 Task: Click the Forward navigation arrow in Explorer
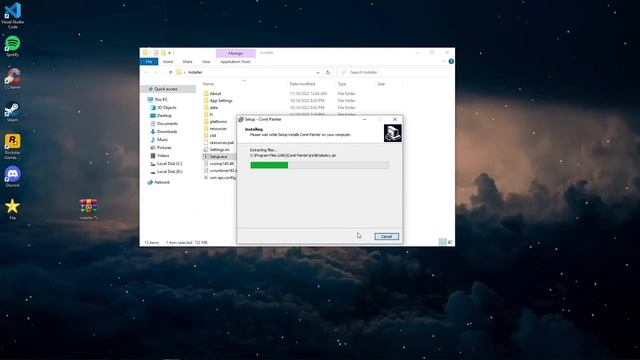point(156,72)
